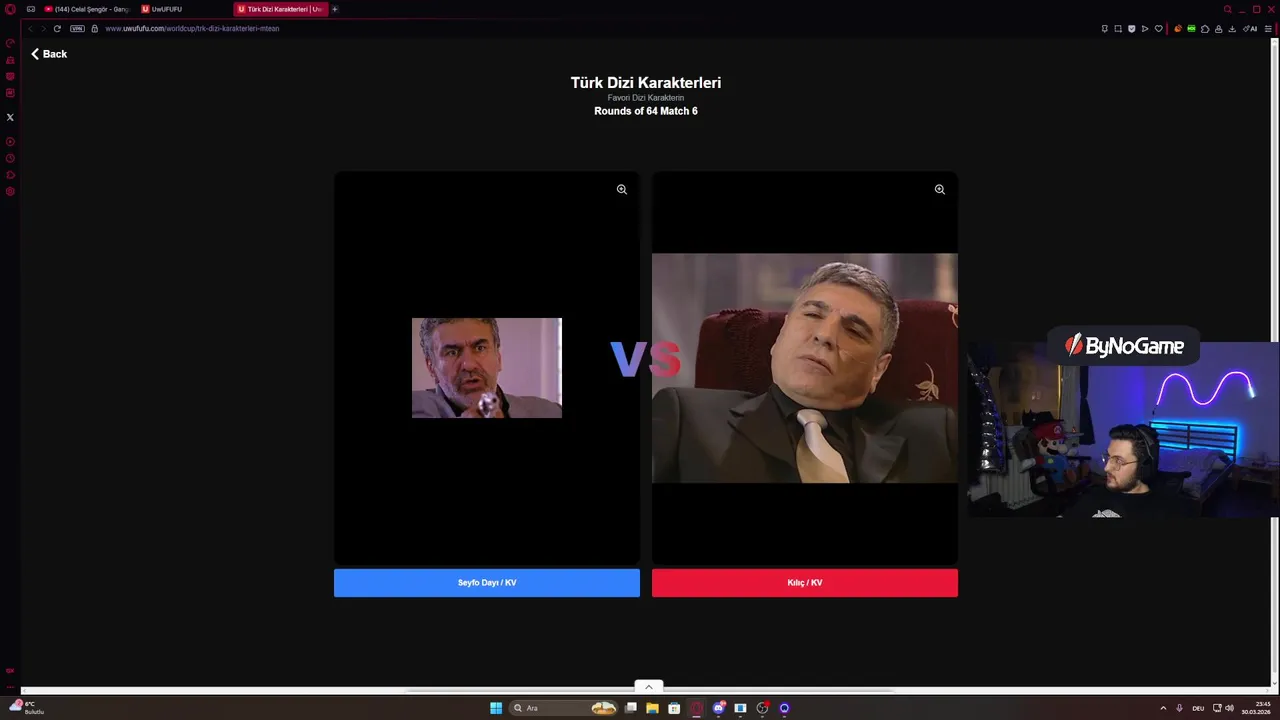Switch the DEU keyboard language indicator
Image resolution: width=1280 pixels, height=720 pixels.
tap(1198, 708)
